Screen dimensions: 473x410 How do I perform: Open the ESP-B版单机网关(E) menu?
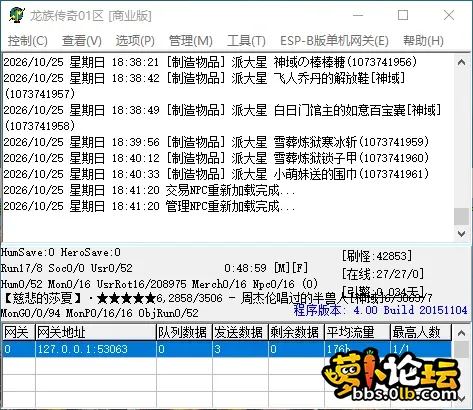coord(334,41)
